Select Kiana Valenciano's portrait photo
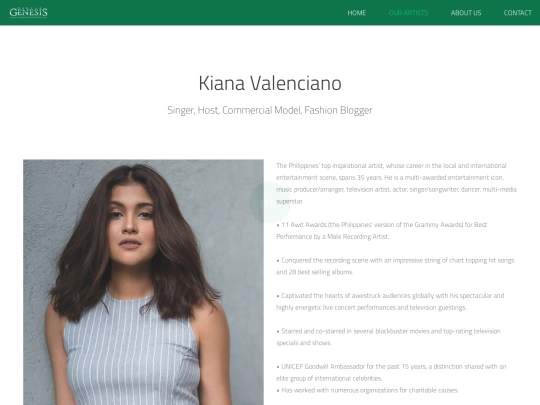Screen dimensions: 540x405 click(x=143, y=282)
